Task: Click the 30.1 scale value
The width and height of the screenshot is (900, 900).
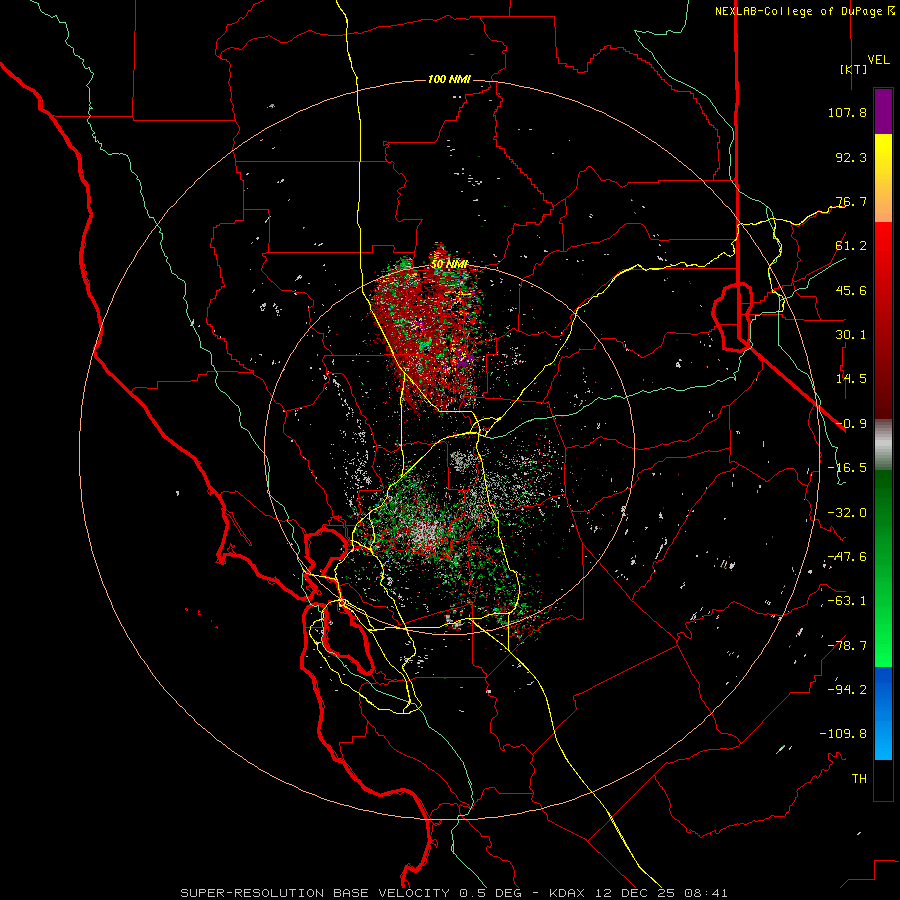Action: coord(851,335)
